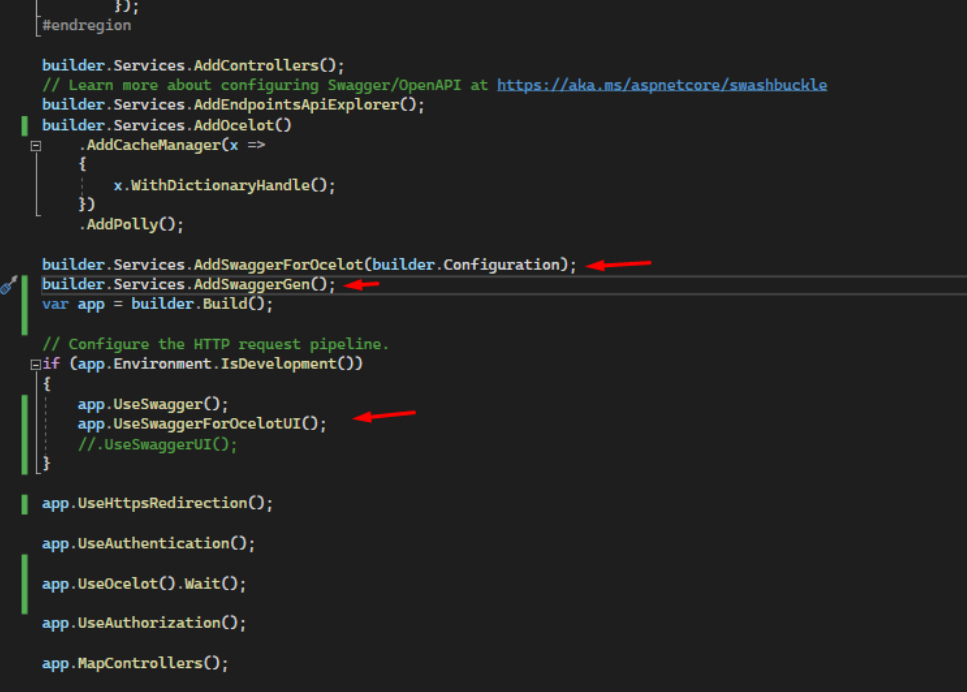Click app.UseOcelot().Wait(); line

(144, 583)
